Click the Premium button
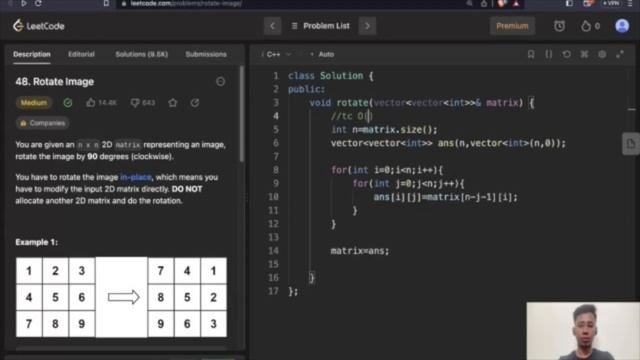Viewport: 640px width, 360px height. click(x=512, y=26)
